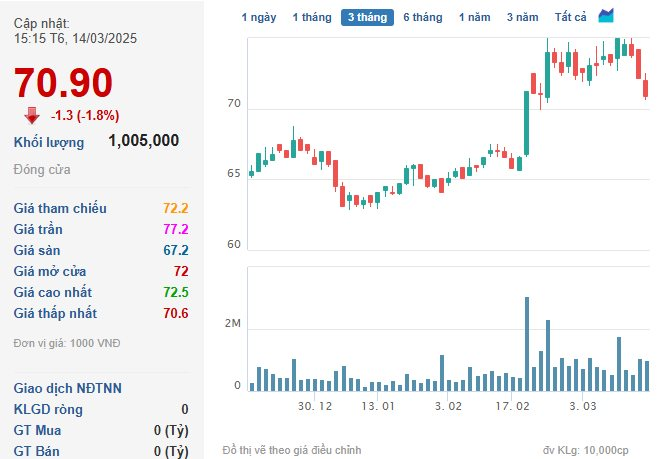
Task: Click the Giá tham chiếu label
Action: coord(60,208)
